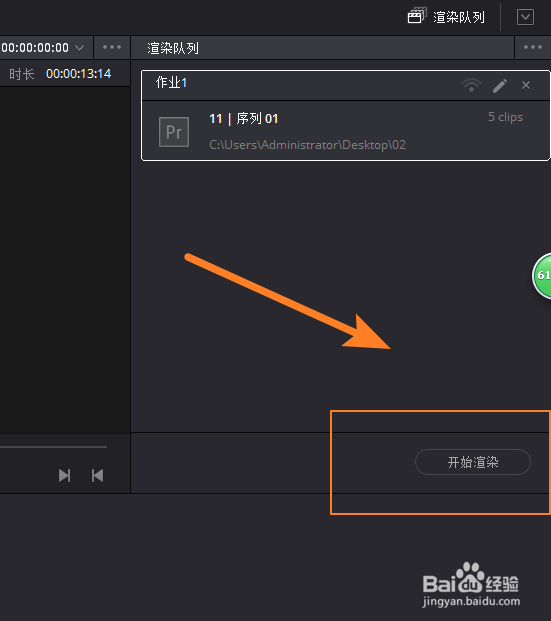Image resolution: width=551 pixels, height=621 pixels.
Task: Click the Start Render (开始渲染) button
Action: 473,462
